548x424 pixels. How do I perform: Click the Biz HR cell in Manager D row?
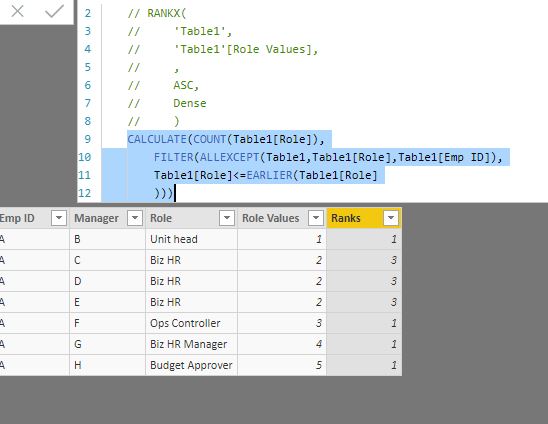click(191, 281)
